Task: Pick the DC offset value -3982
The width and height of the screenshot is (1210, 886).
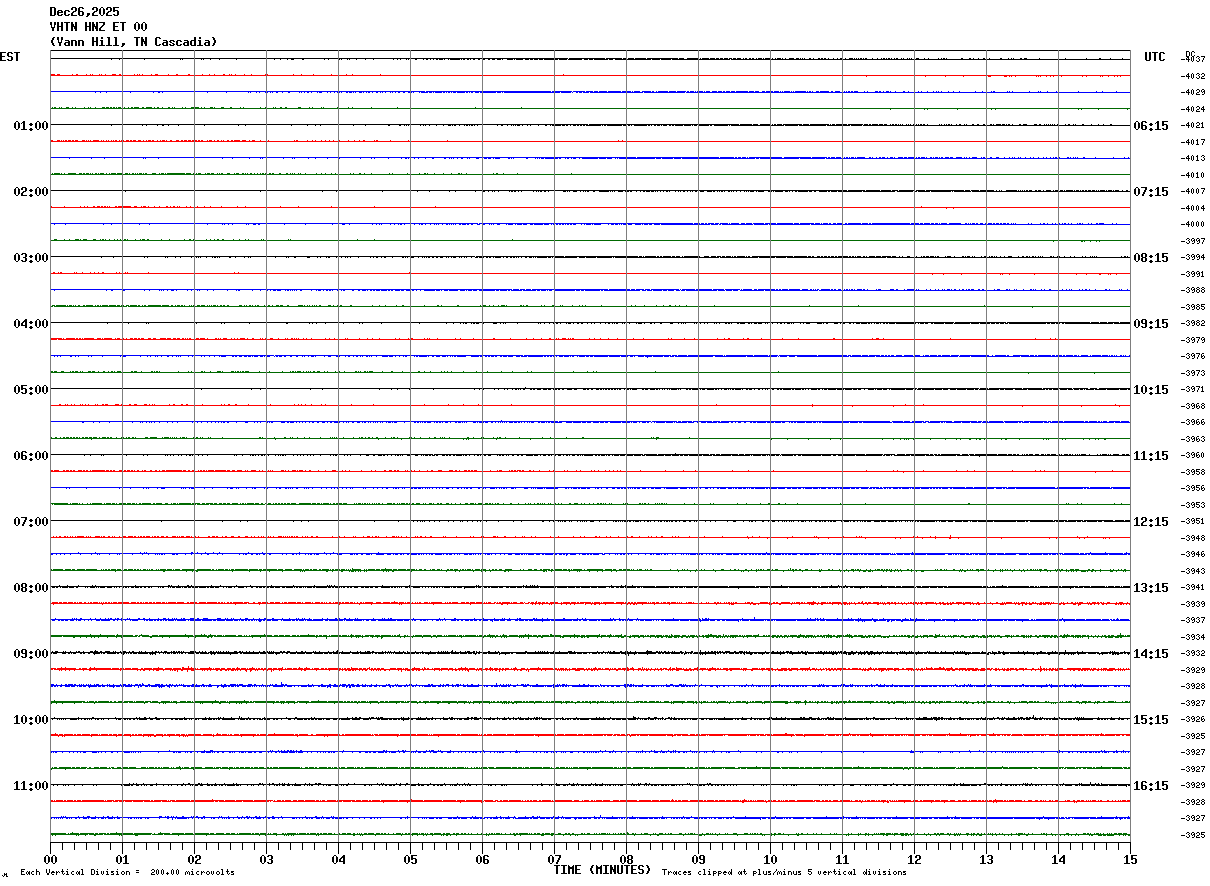Action: [1193, 324]
